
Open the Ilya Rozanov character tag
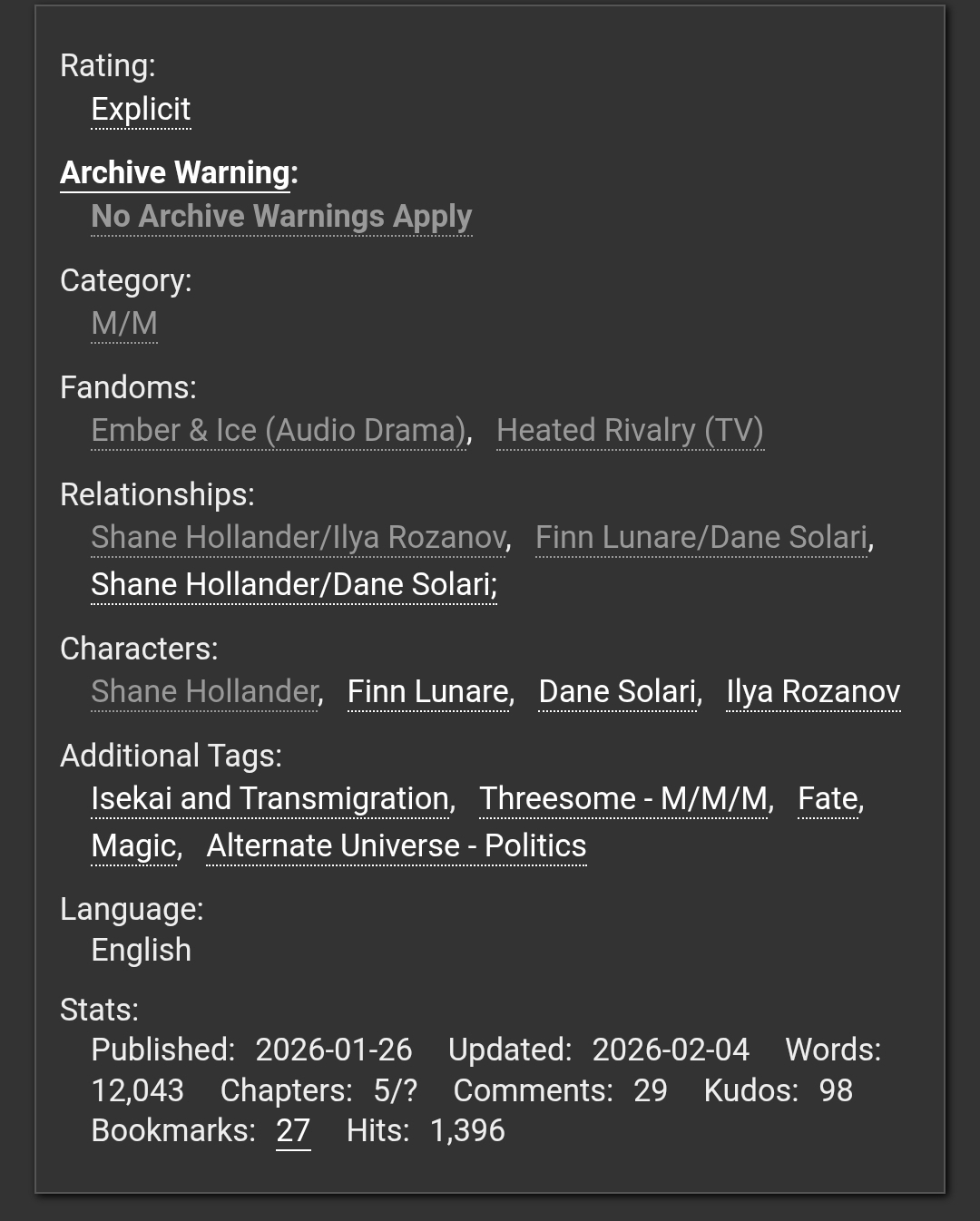[813, 692]
